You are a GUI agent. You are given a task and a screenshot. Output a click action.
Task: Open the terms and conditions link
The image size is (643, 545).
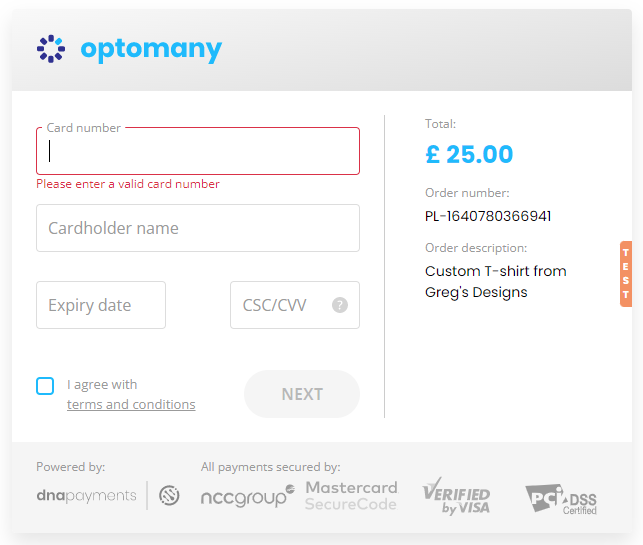pos(131,404)
